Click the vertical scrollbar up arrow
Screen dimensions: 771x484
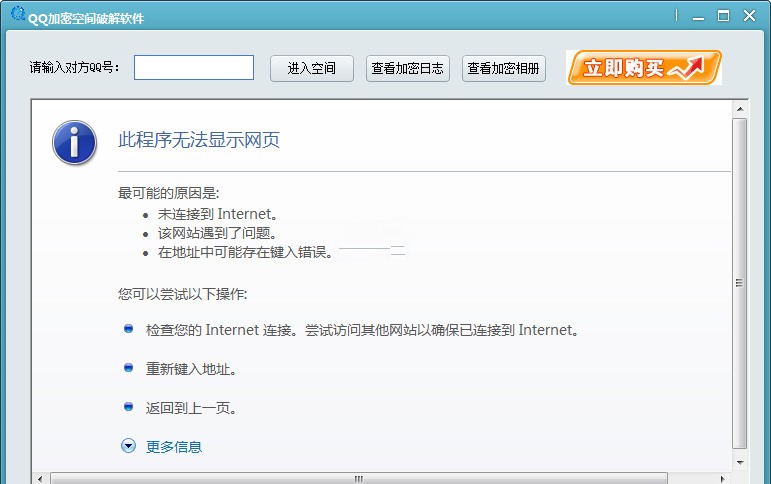[x=740, y=108]
